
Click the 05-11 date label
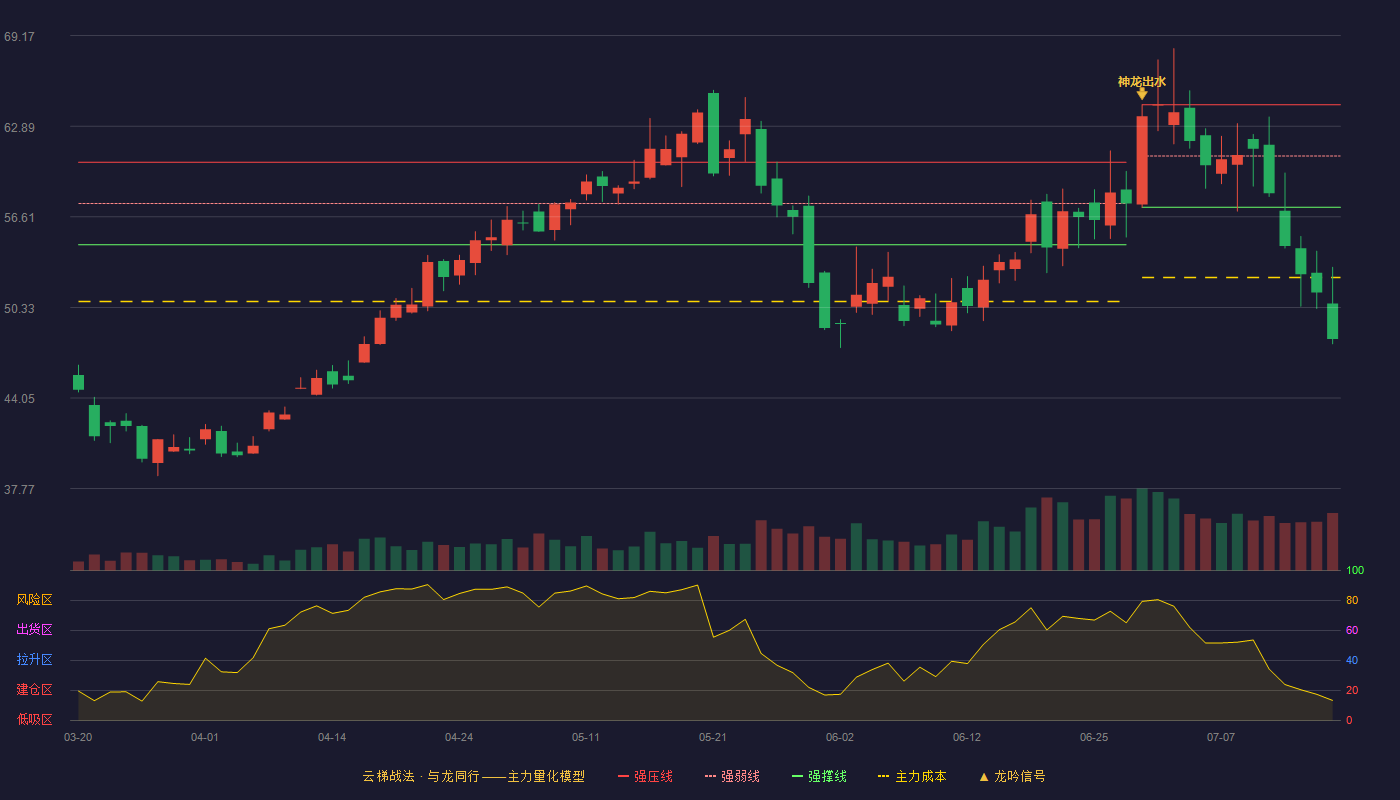point(586,737)
